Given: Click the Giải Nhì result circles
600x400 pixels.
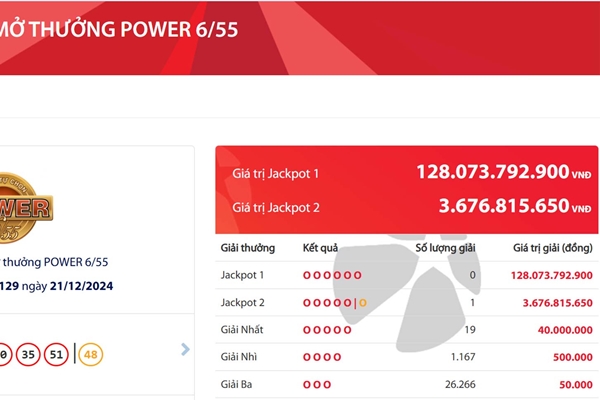Looking at the screenshot, I should coord(322,356).
